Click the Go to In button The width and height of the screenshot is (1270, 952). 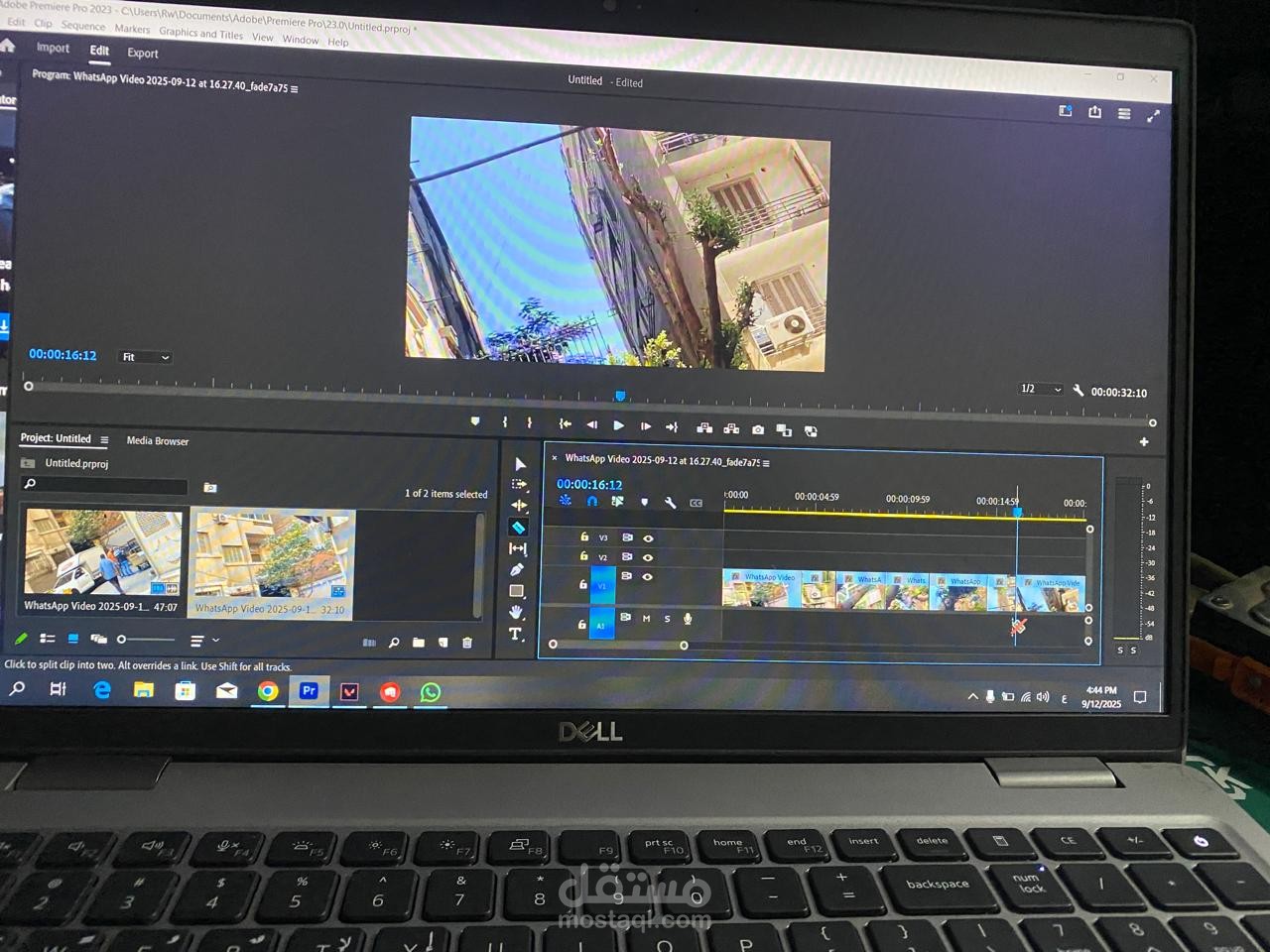(565, 424)
